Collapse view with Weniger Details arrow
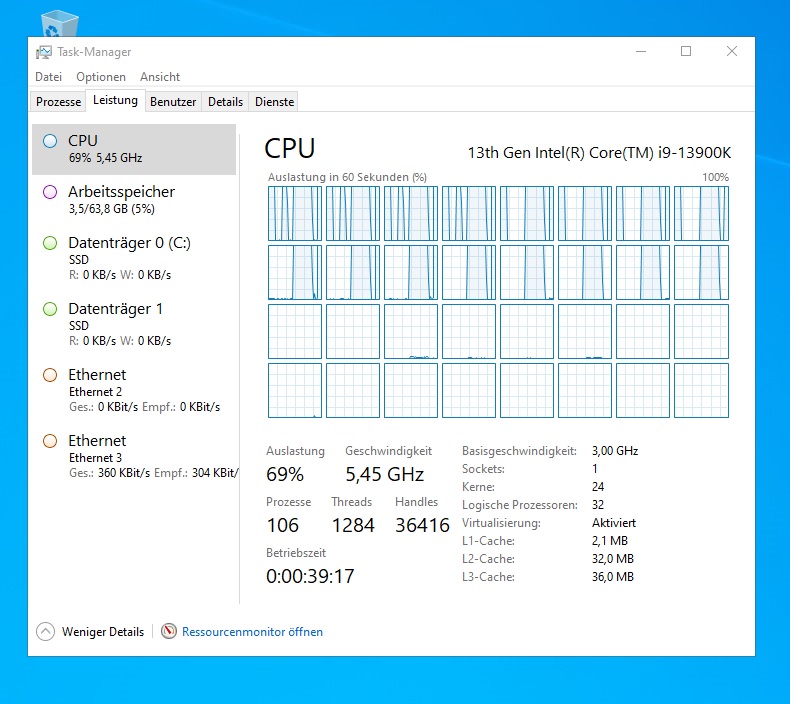The width and height of the screenshot is (790, 704). click(45, 631)
